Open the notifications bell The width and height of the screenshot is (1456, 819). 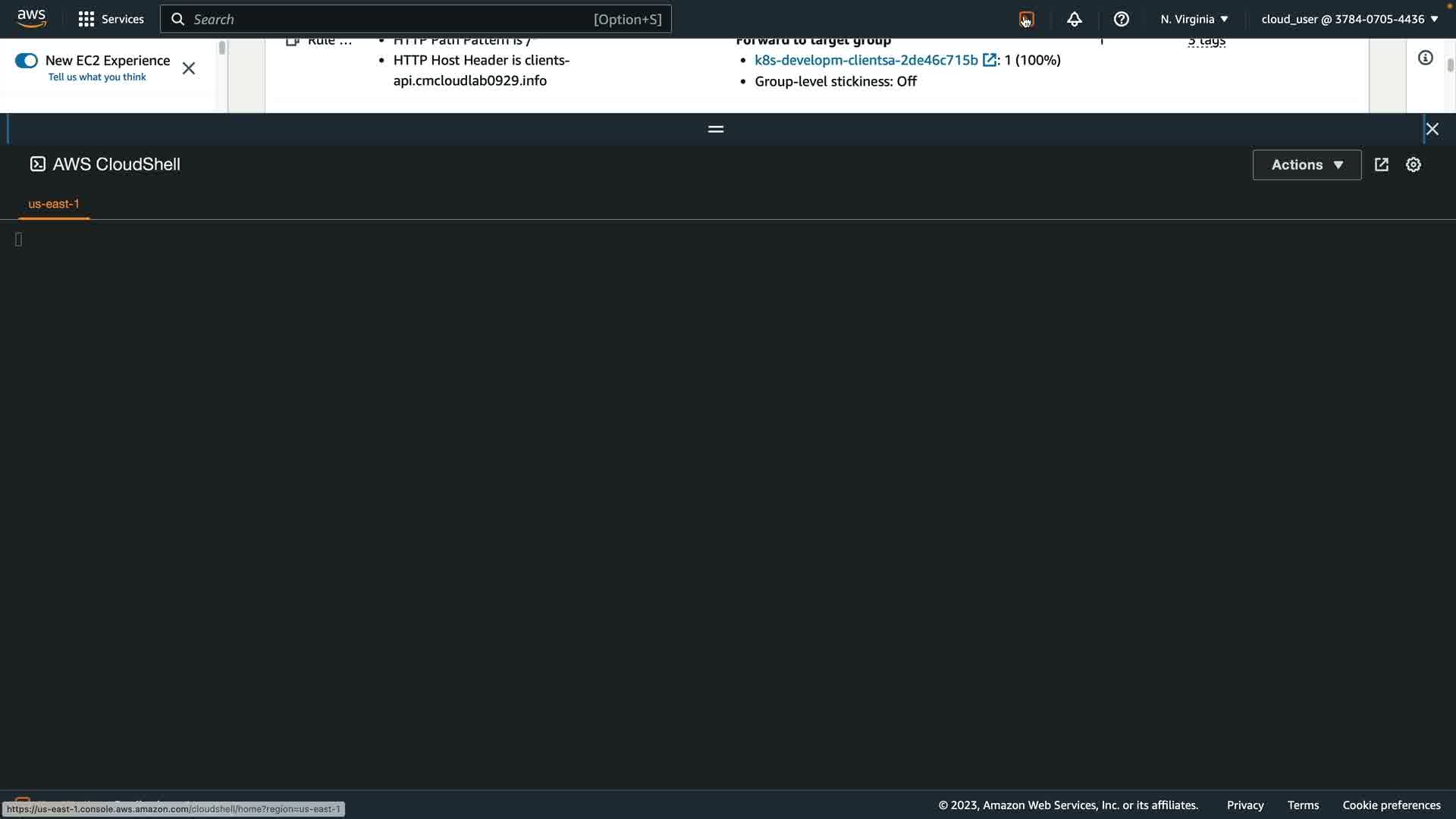[x=1074, y=19]
